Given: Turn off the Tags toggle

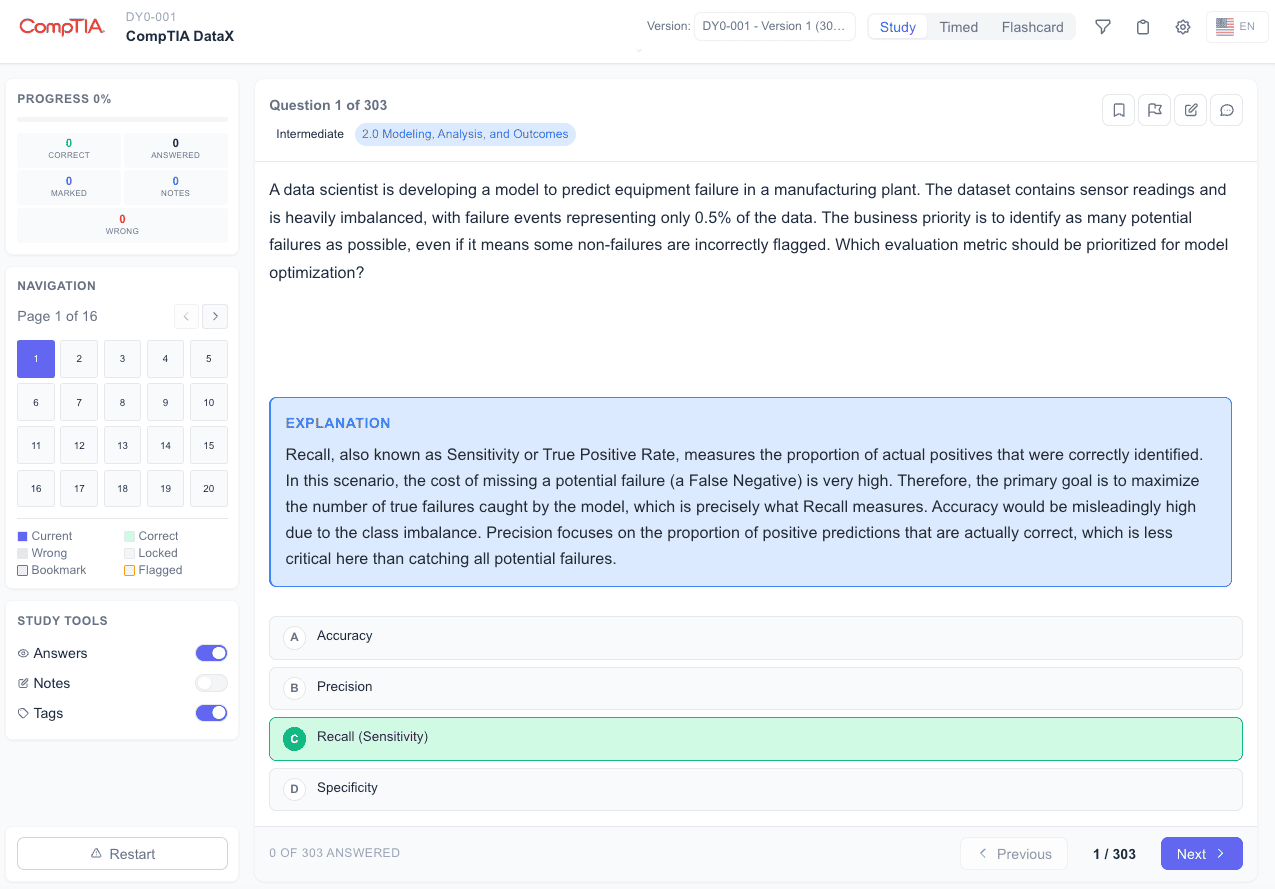Looking at the screenshot, I should 211,712.
